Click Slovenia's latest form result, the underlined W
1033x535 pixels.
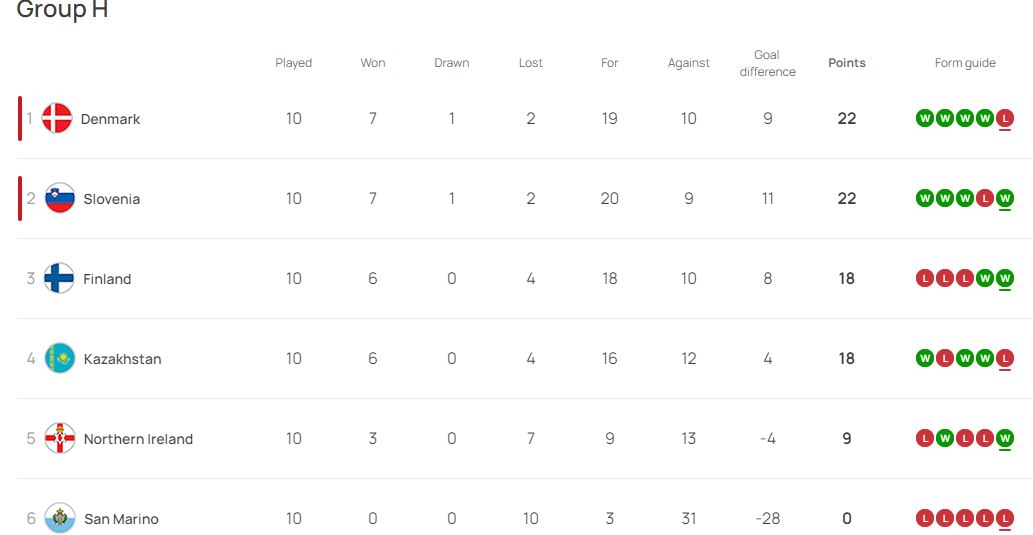(1005, 199)
